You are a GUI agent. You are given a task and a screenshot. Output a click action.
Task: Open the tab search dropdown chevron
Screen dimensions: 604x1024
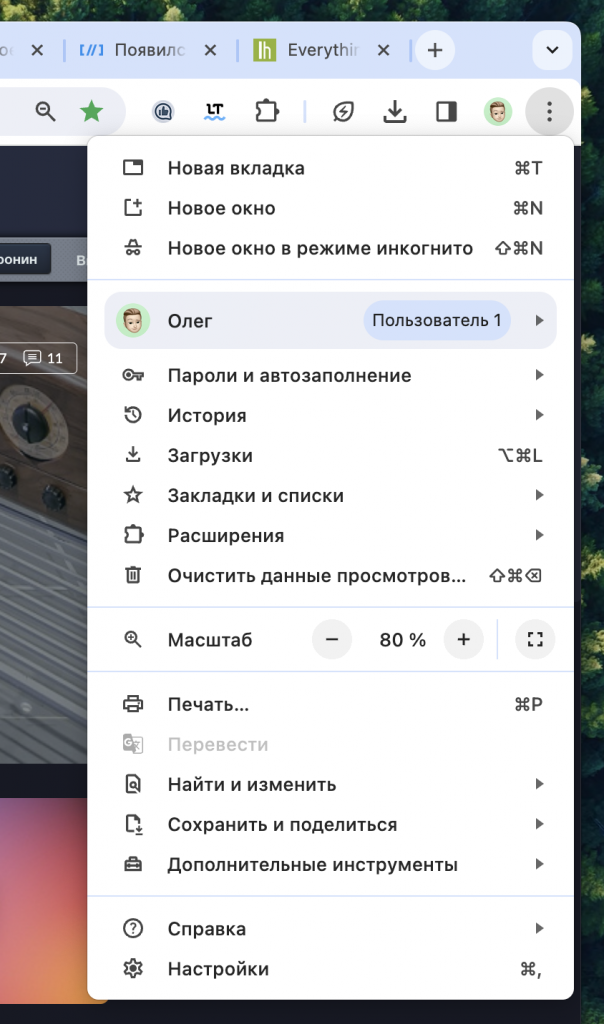pyautogui.click(x=552, y=50)
